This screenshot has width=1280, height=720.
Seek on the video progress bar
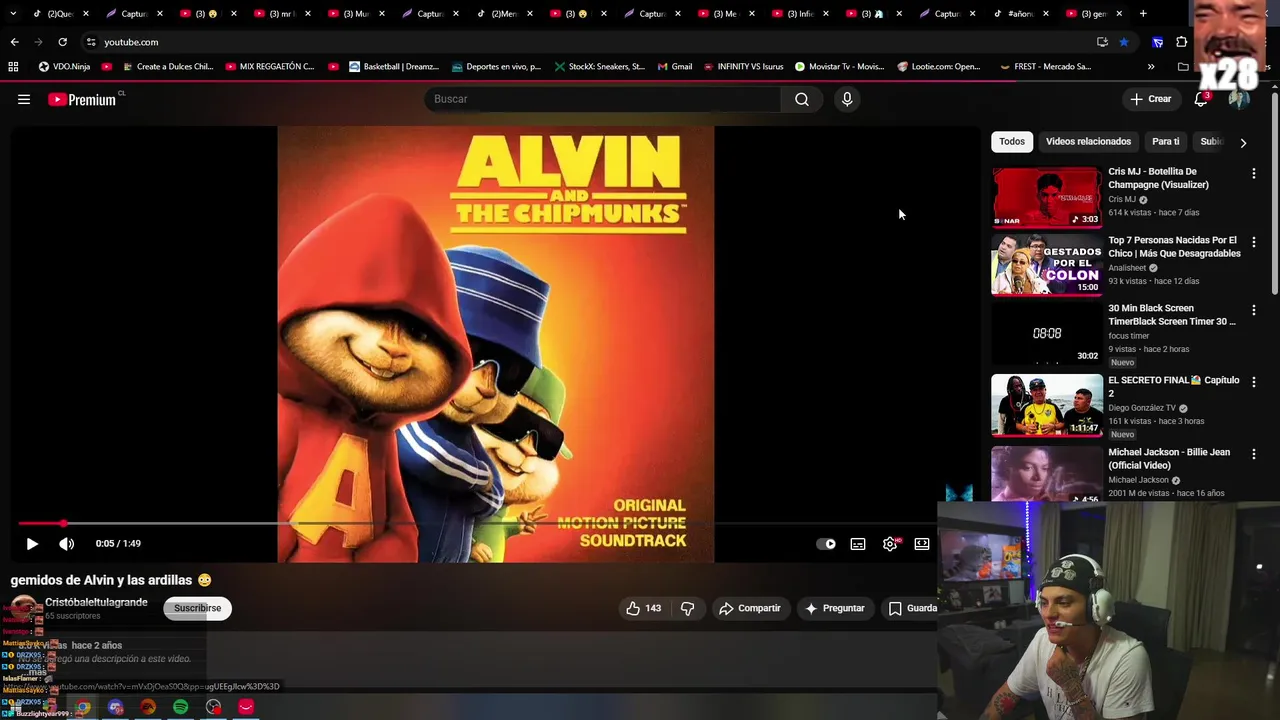coord(475,523)
